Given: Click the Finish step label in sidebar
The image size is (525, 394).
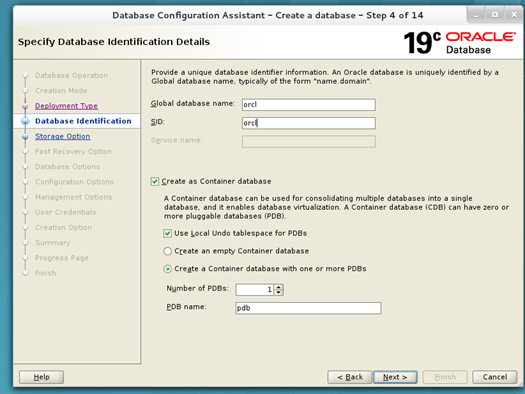Looking at the screenshot, I should click(46, 273).
